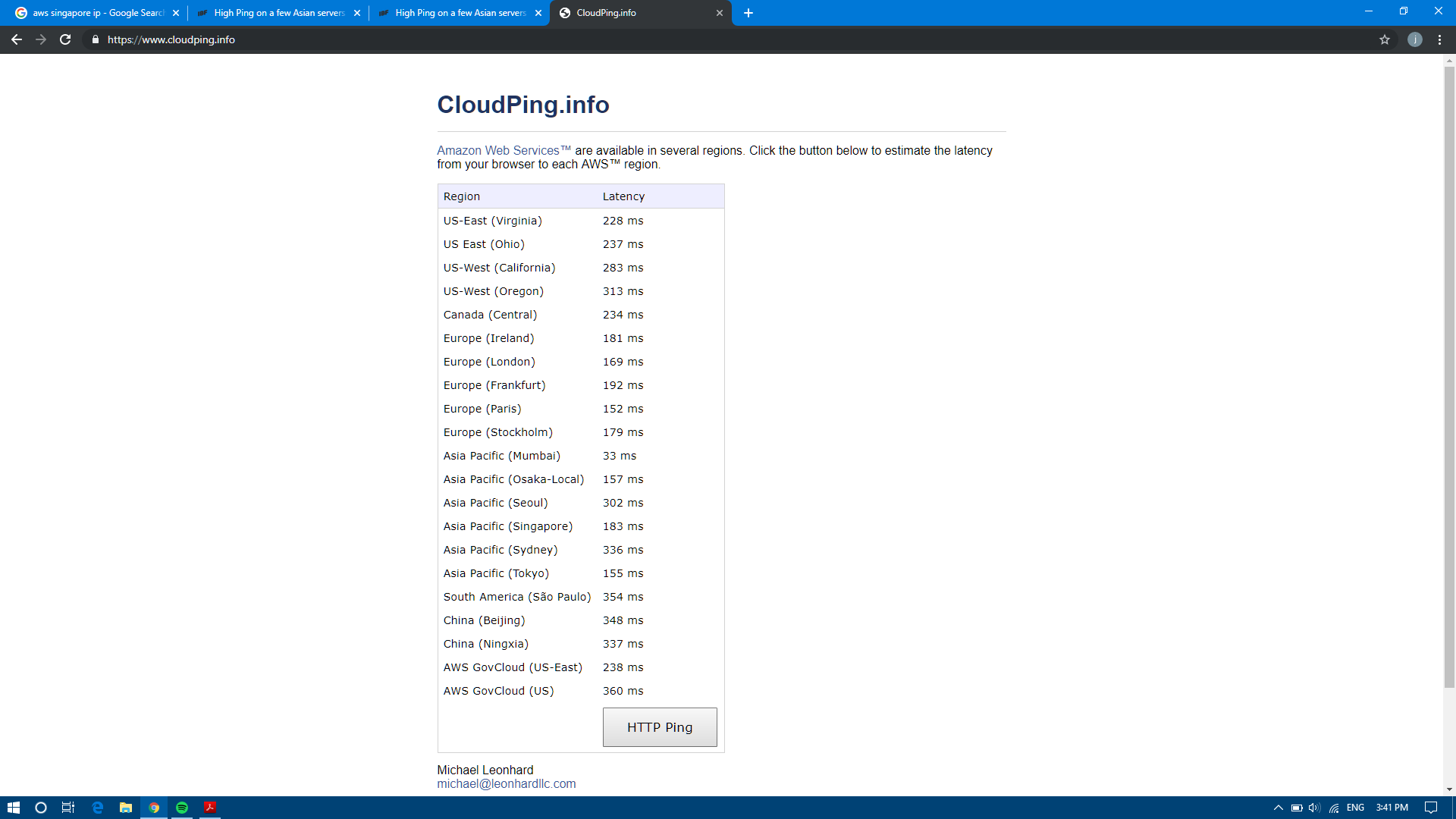Run the HTTP Ping test
Image resolution: width=1456 pixels, height=819 pixels.
[660, 727]
